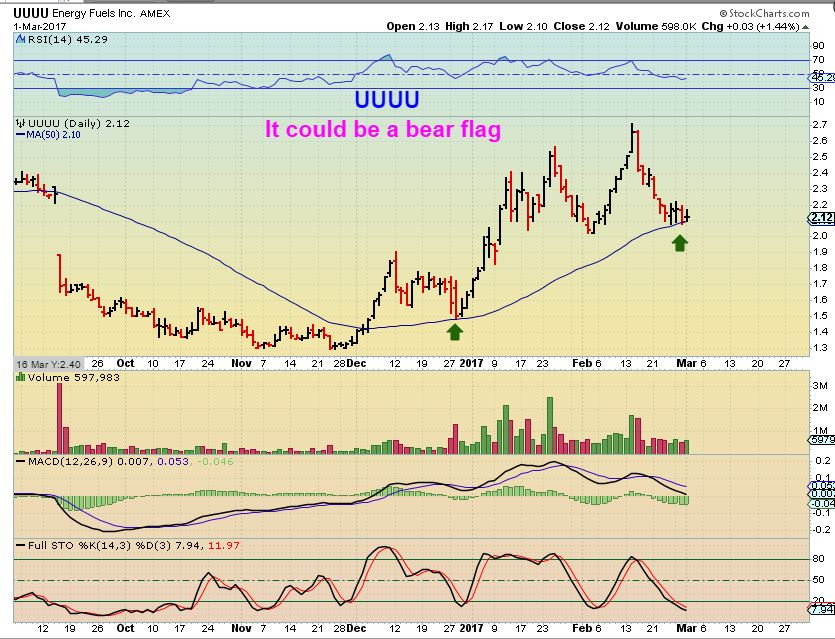Click the 'Low 2.10' value

pyautogui.click(x=523, y=26)
